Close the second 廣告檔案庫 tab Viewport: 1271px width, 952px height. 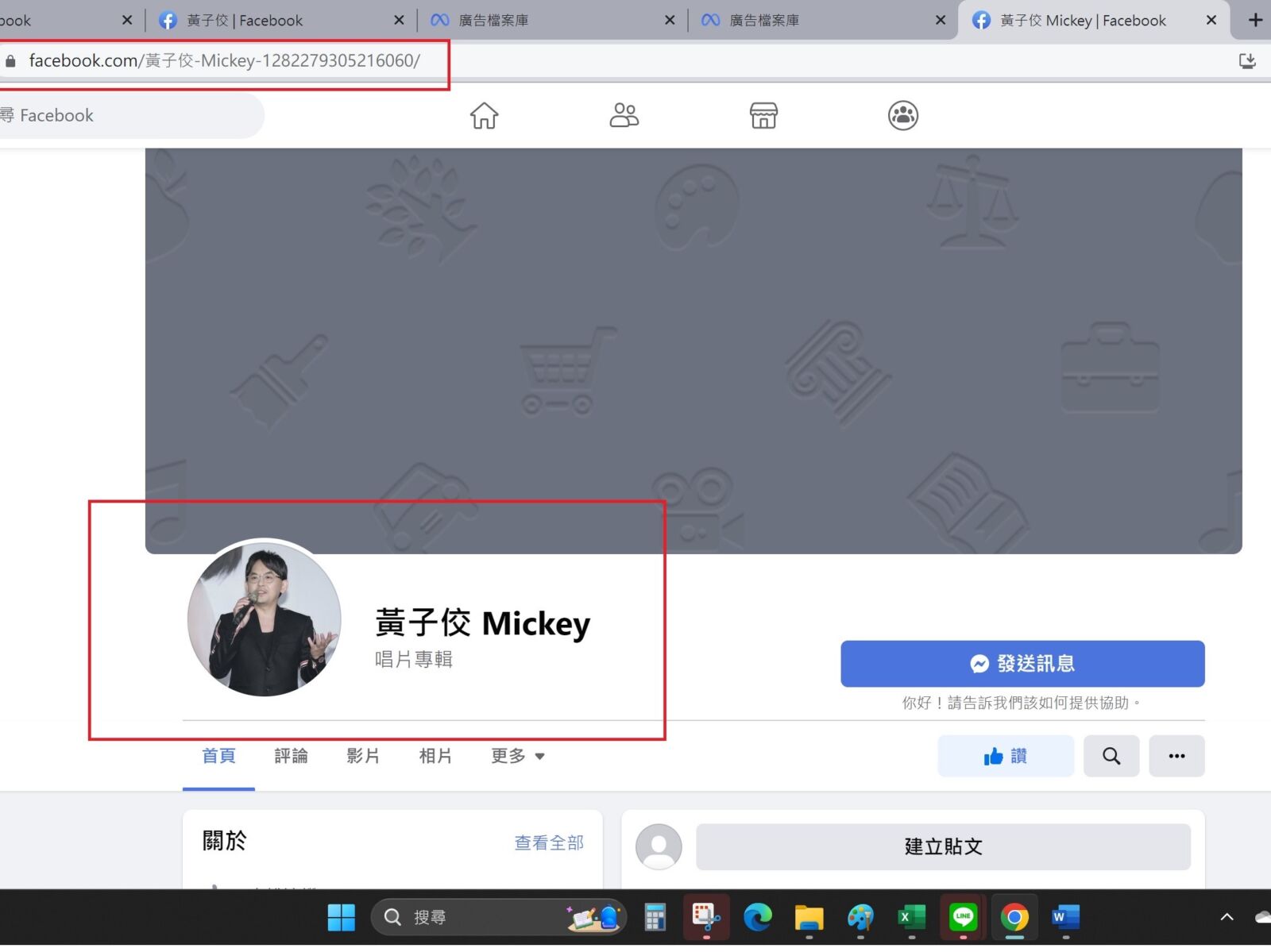pyautogui.click(x=941, y=21)
